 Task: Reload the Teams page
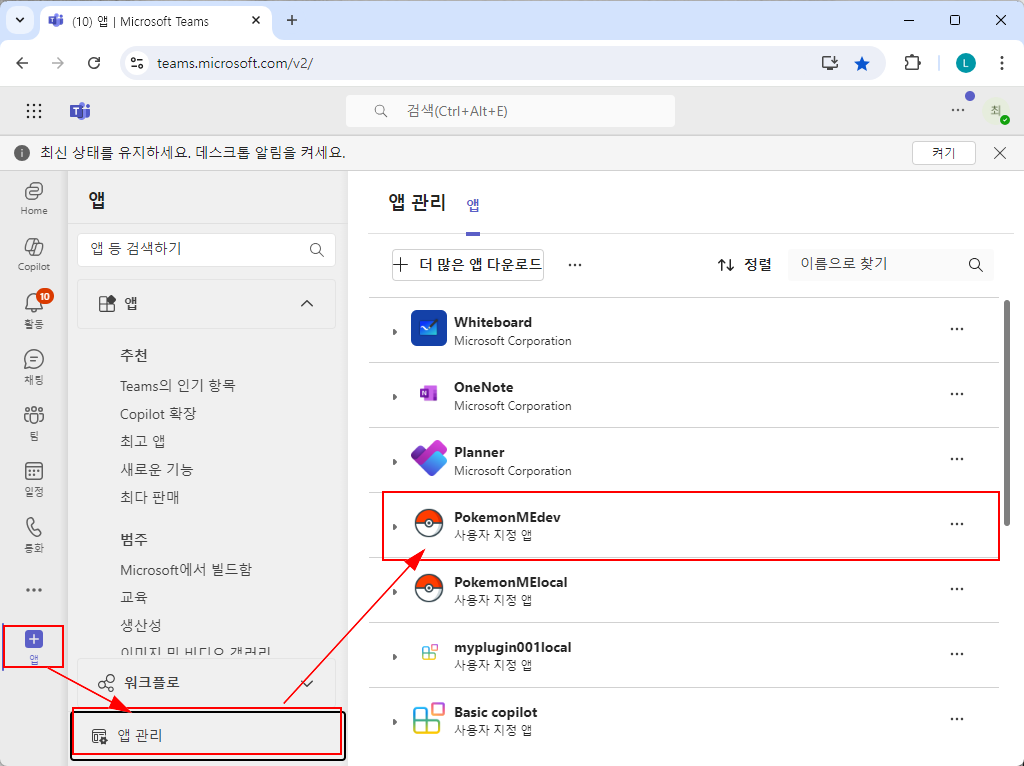point(94,63)
